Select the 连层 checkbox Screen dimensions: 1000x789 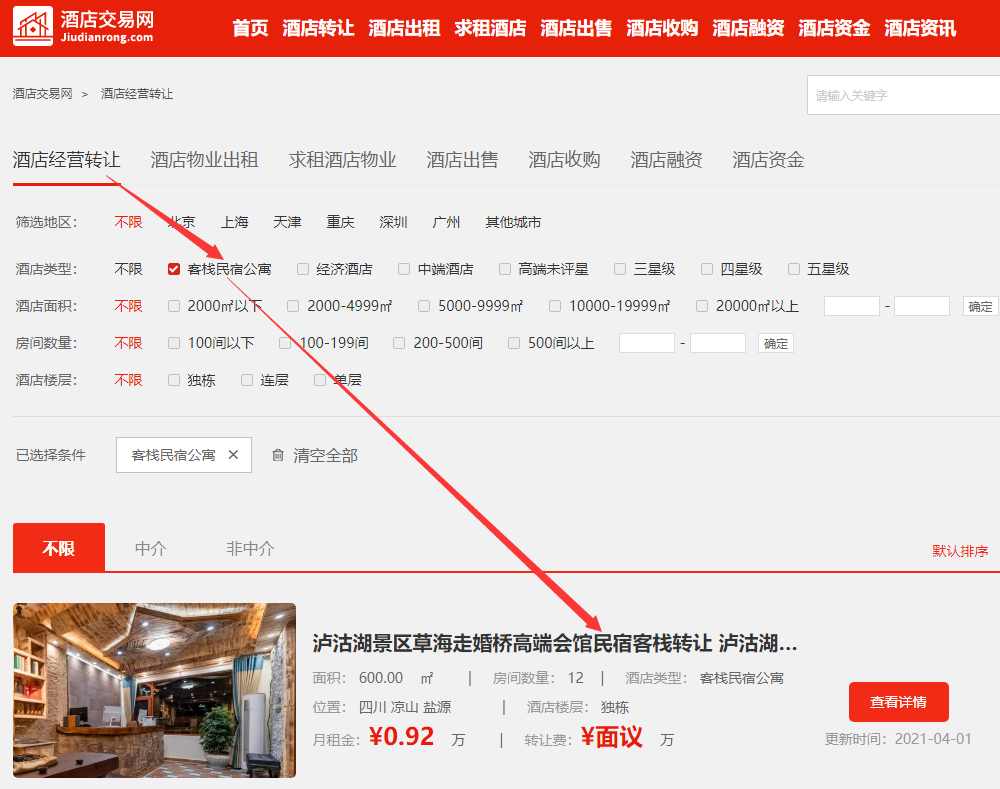tap(247, 380)
